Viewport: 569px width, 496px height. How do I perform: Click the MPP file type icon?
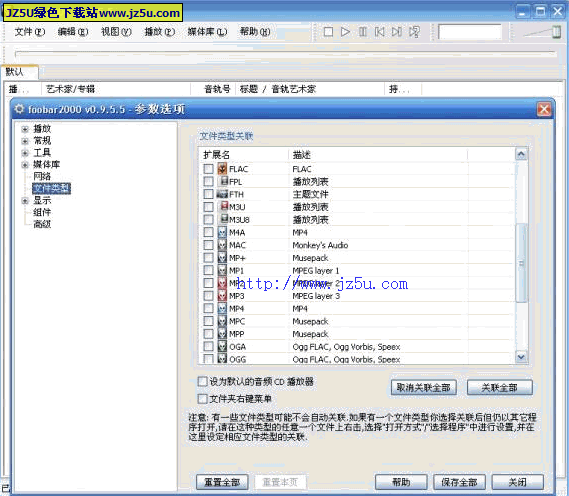(222, 334)
